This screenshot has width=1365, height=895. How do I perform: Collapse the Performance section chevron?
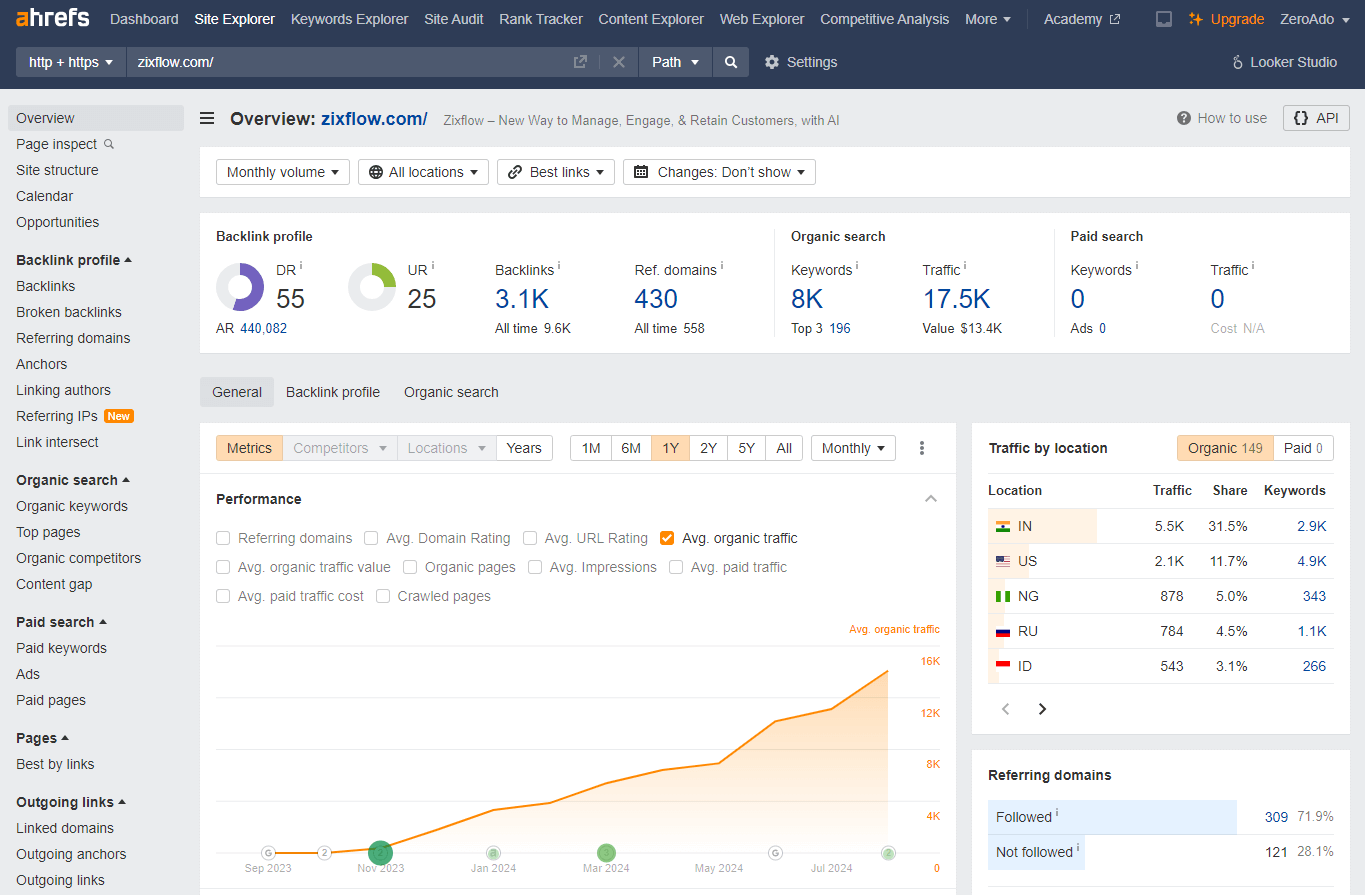pyautogui.click(x=931, y=499)
